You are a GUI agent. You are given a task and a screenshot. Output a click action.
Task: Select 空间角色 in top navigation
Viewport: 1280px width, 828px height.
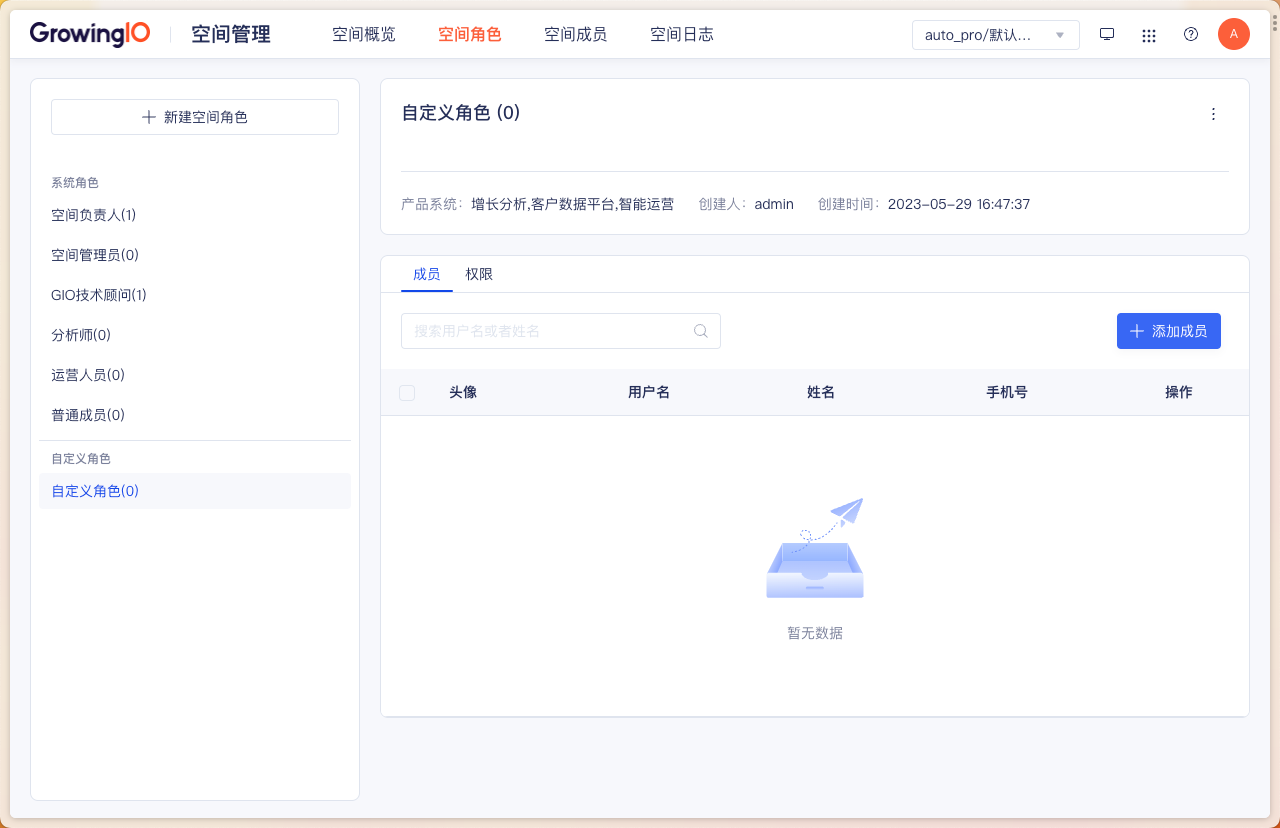point(470,35)
